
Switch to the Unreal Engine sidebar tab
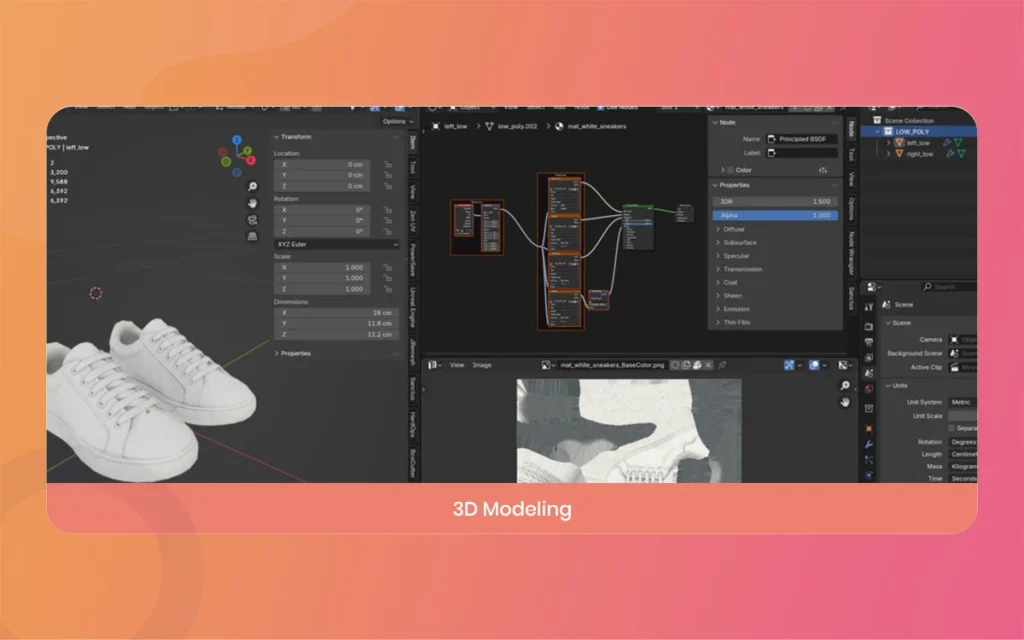413,307
